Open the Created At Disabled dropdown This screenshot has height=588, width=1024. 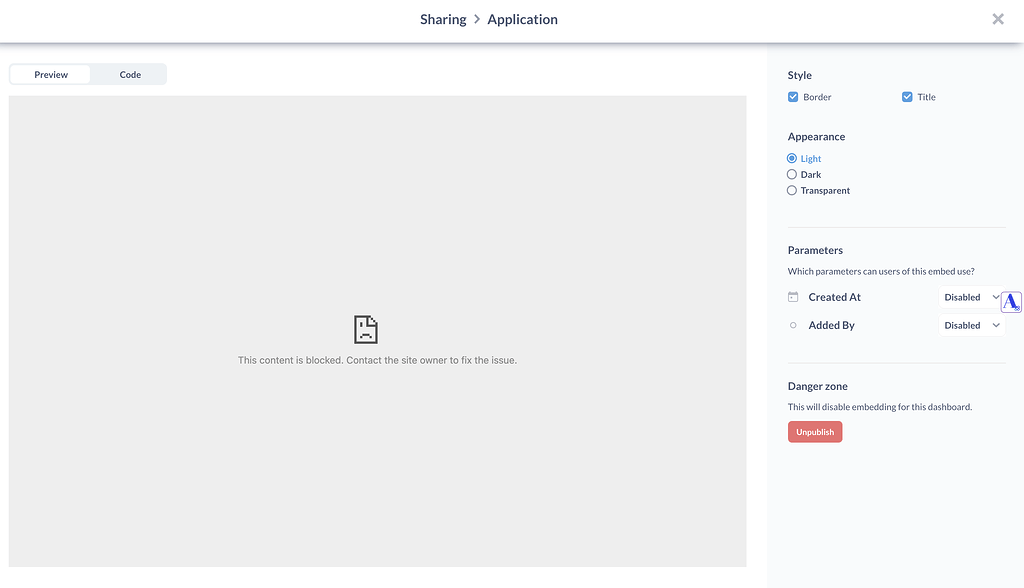point(969,296)
